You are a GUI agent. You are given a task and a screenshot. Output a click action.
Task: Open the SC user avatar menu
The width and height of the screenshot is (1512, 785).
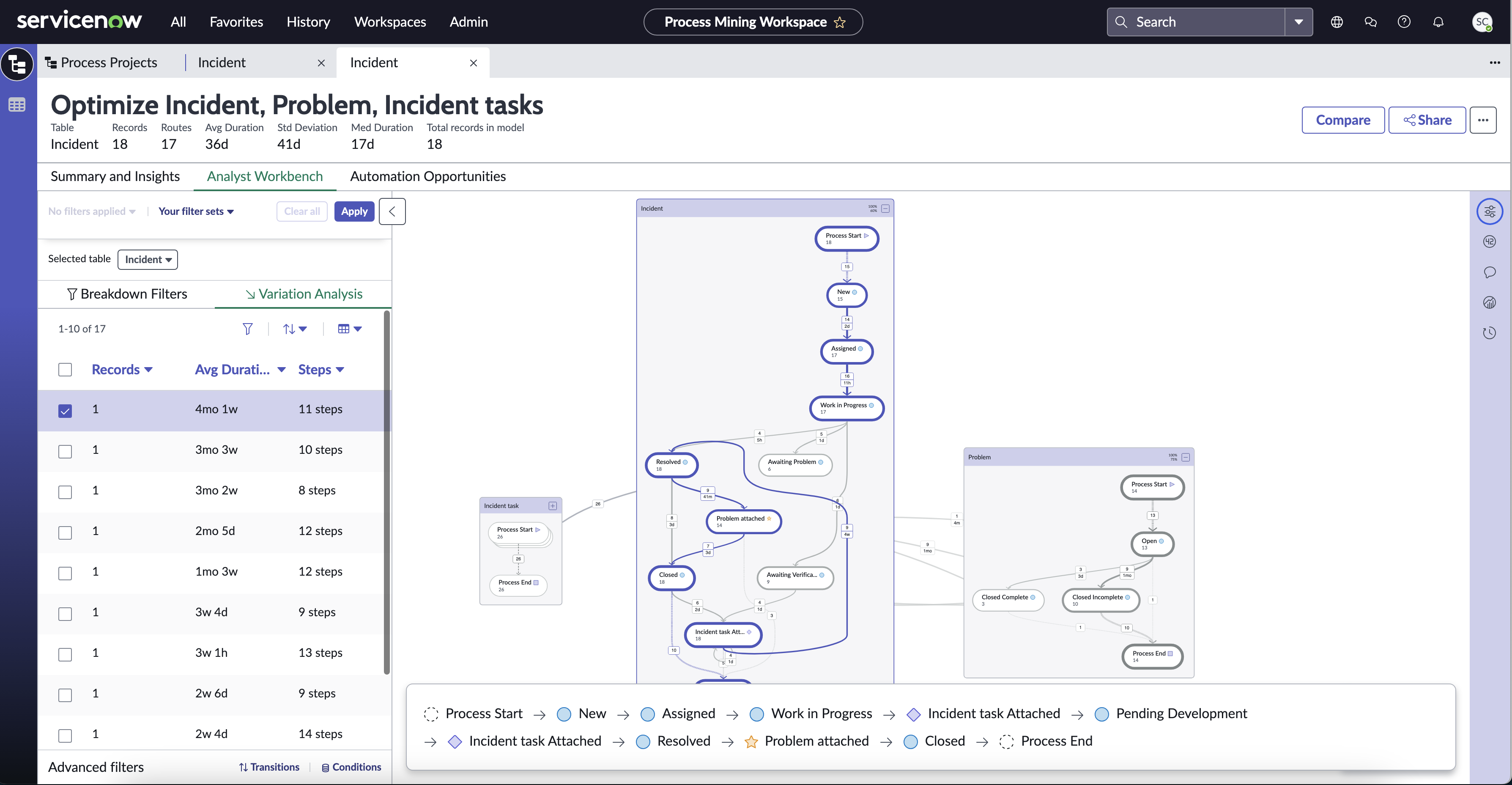point(1482,22)
